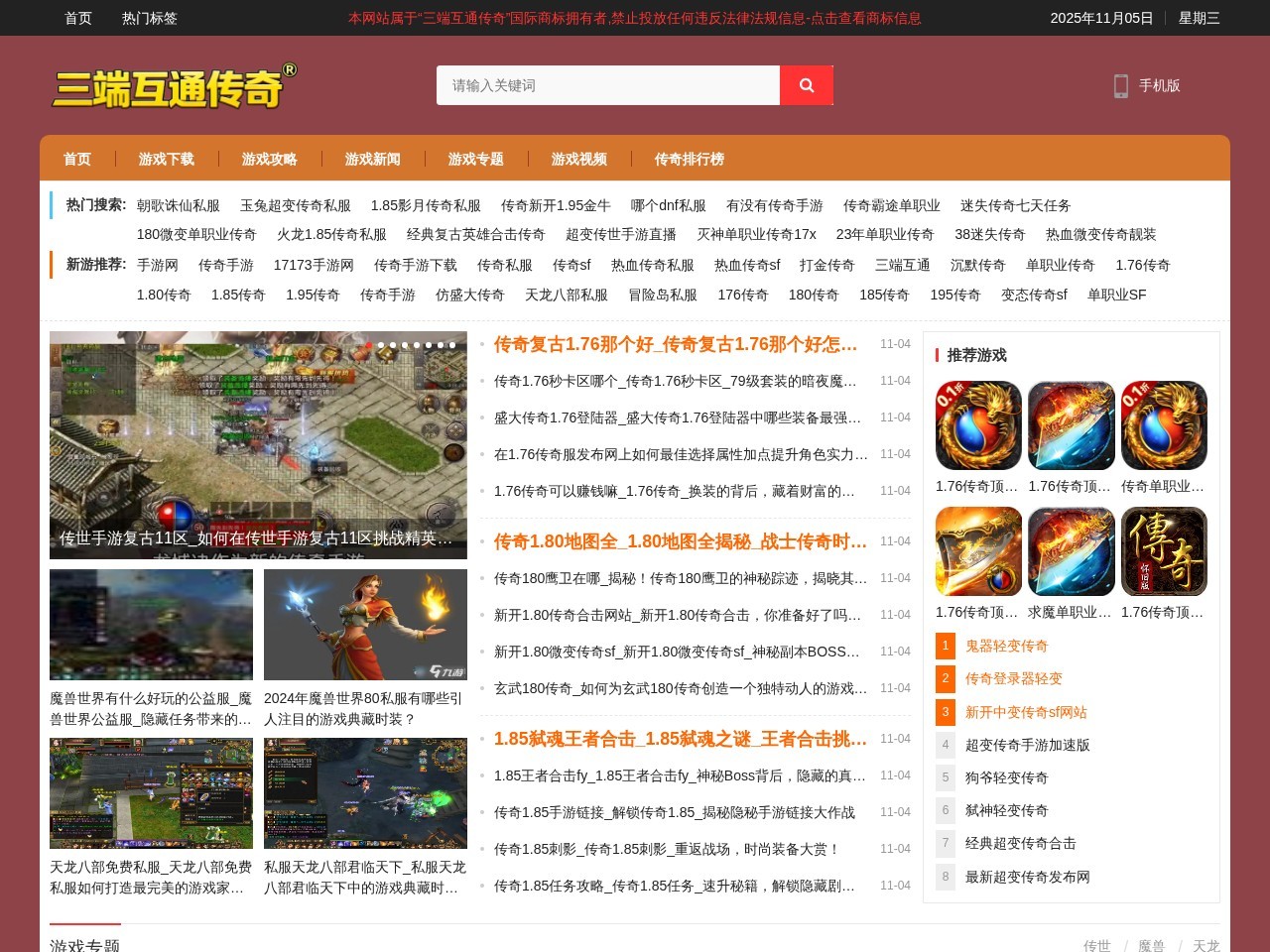Open headline 传奇1.80地图全

point(681,541)
